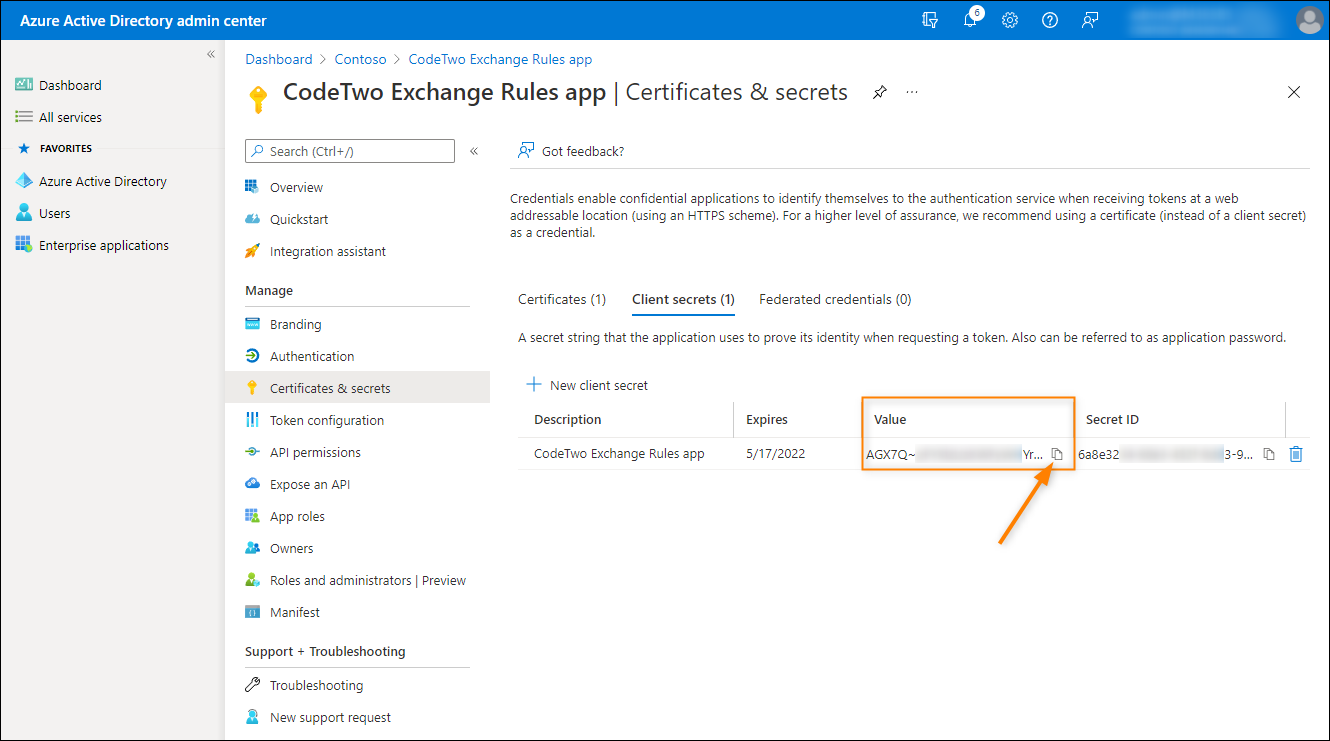Click the 5/17/2022 expiry cell

[x=776, y=453]
